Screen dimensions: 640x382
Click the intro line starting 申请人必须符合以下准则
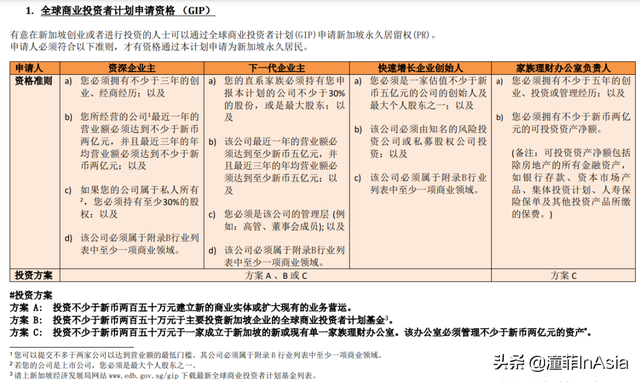point(159,47)
